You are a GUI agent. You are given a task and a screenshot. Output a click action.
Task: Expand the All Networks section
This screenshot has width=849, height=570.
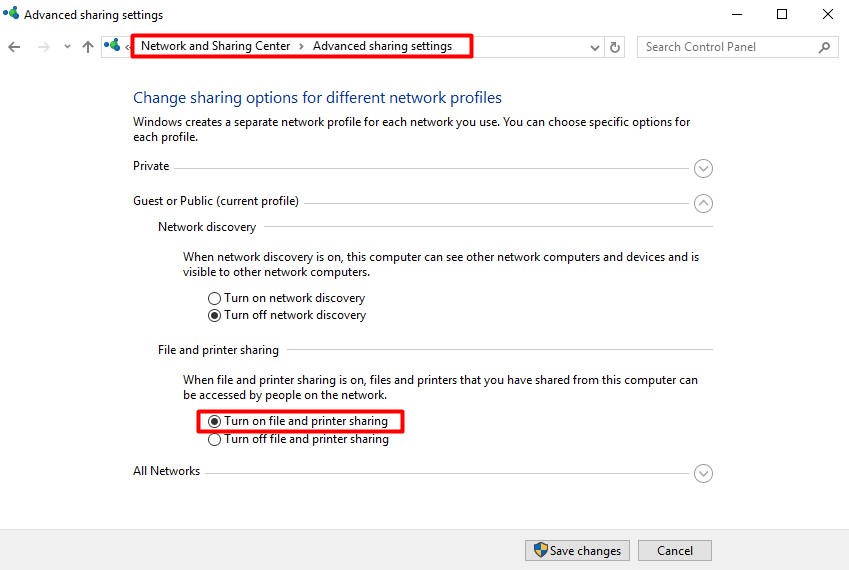tap(703, 474)
